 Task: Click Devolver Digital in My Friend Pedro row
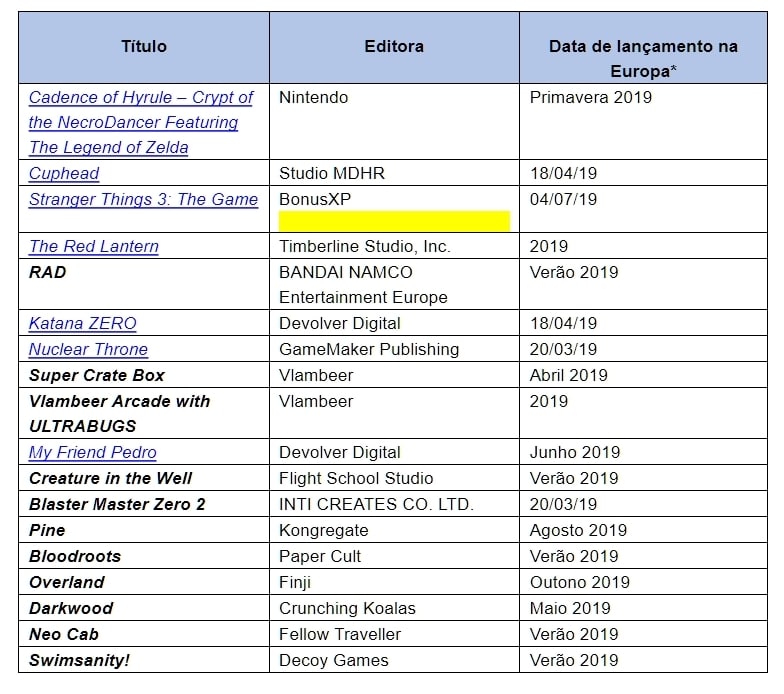[x=340, y=452]
